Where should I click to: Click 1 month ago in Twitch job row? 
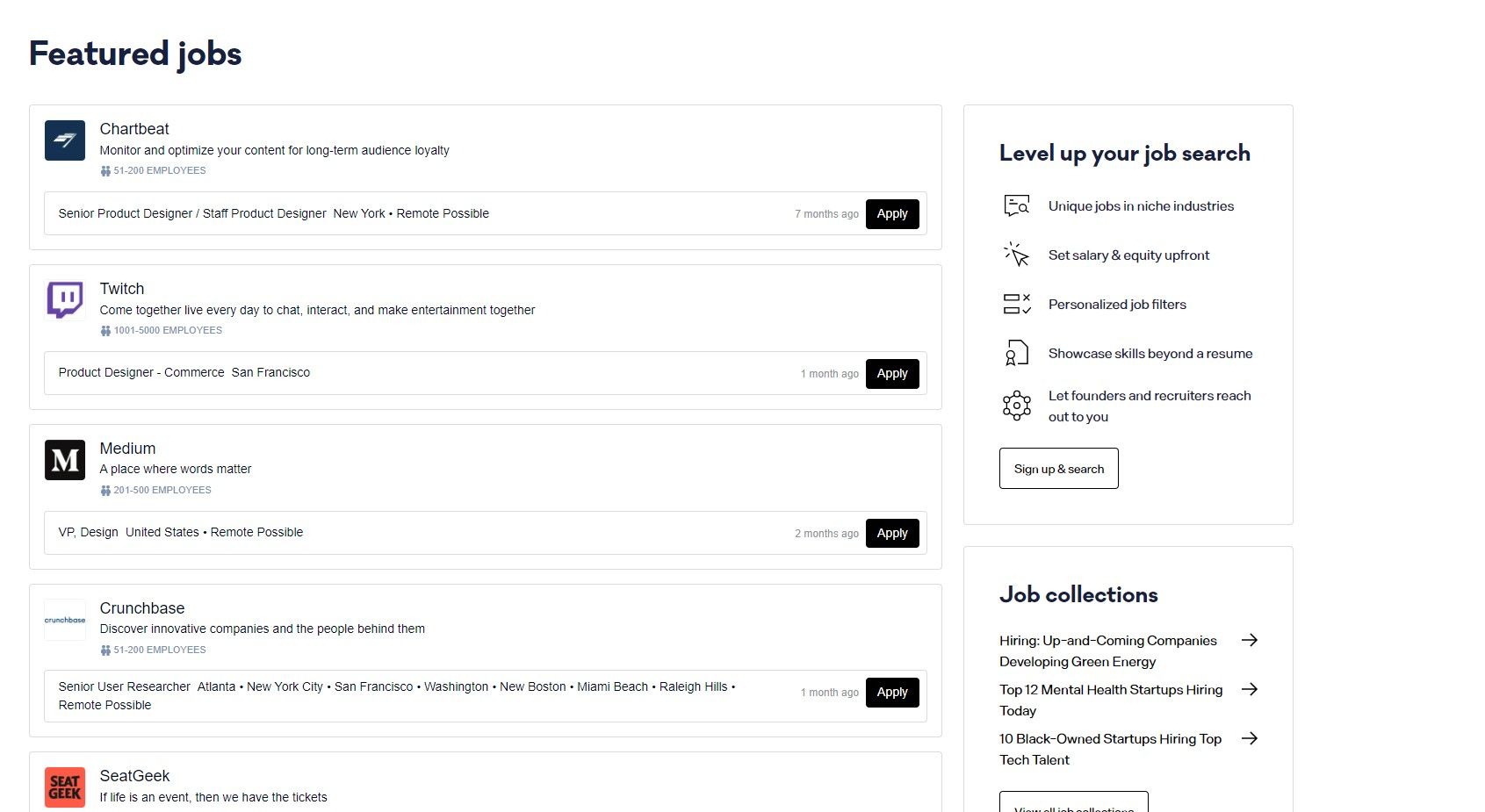pos(830,374)
